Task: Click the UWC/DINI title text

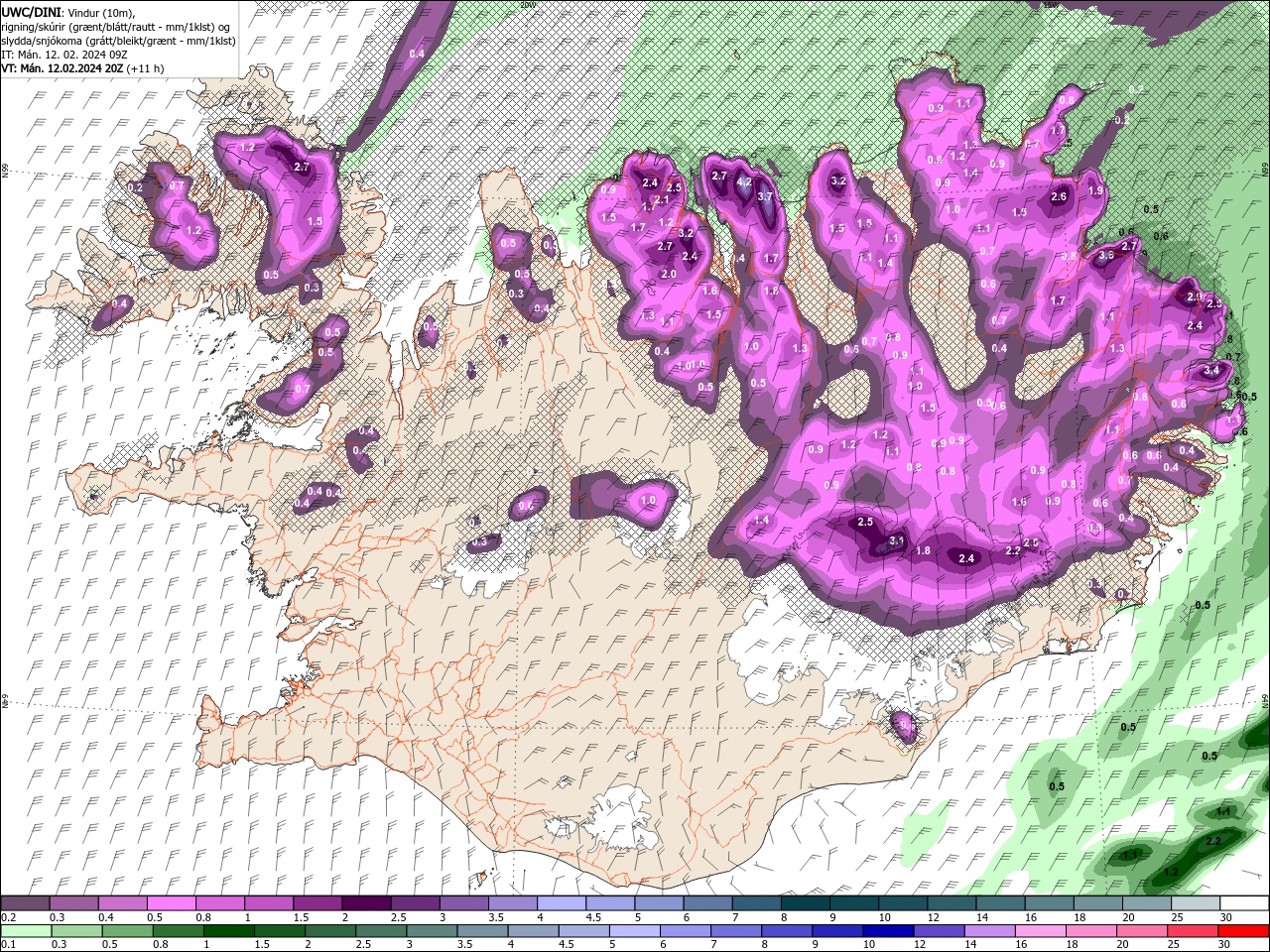Action: pyautogui.click(x=32, y=11)
